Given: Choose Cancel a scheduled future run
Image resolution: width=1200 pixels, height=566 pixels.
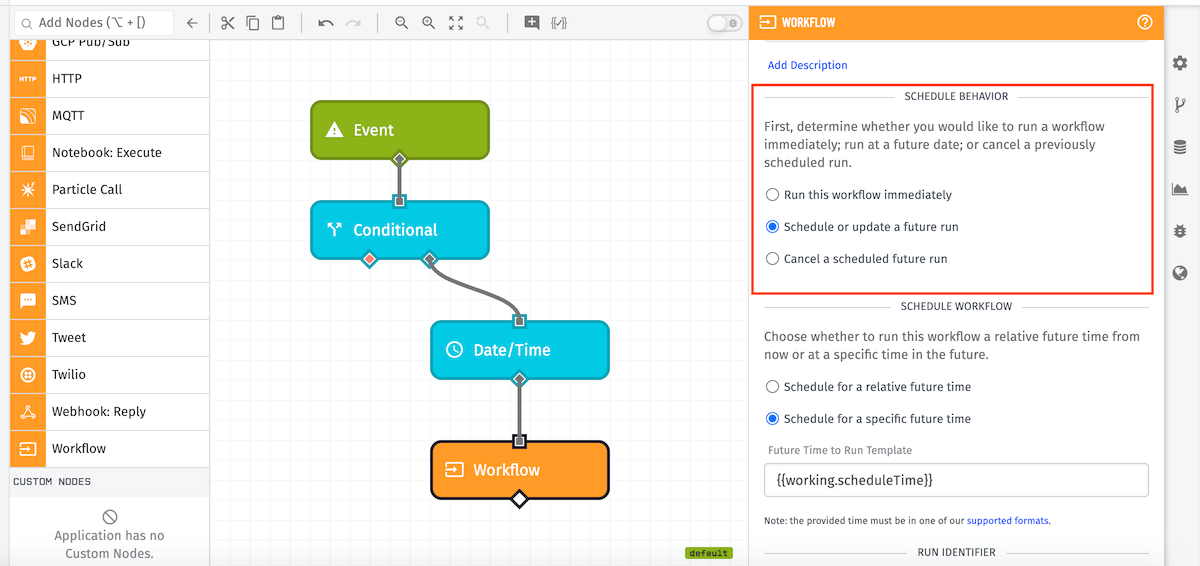Looking at the screenshot, I should 772,259.
